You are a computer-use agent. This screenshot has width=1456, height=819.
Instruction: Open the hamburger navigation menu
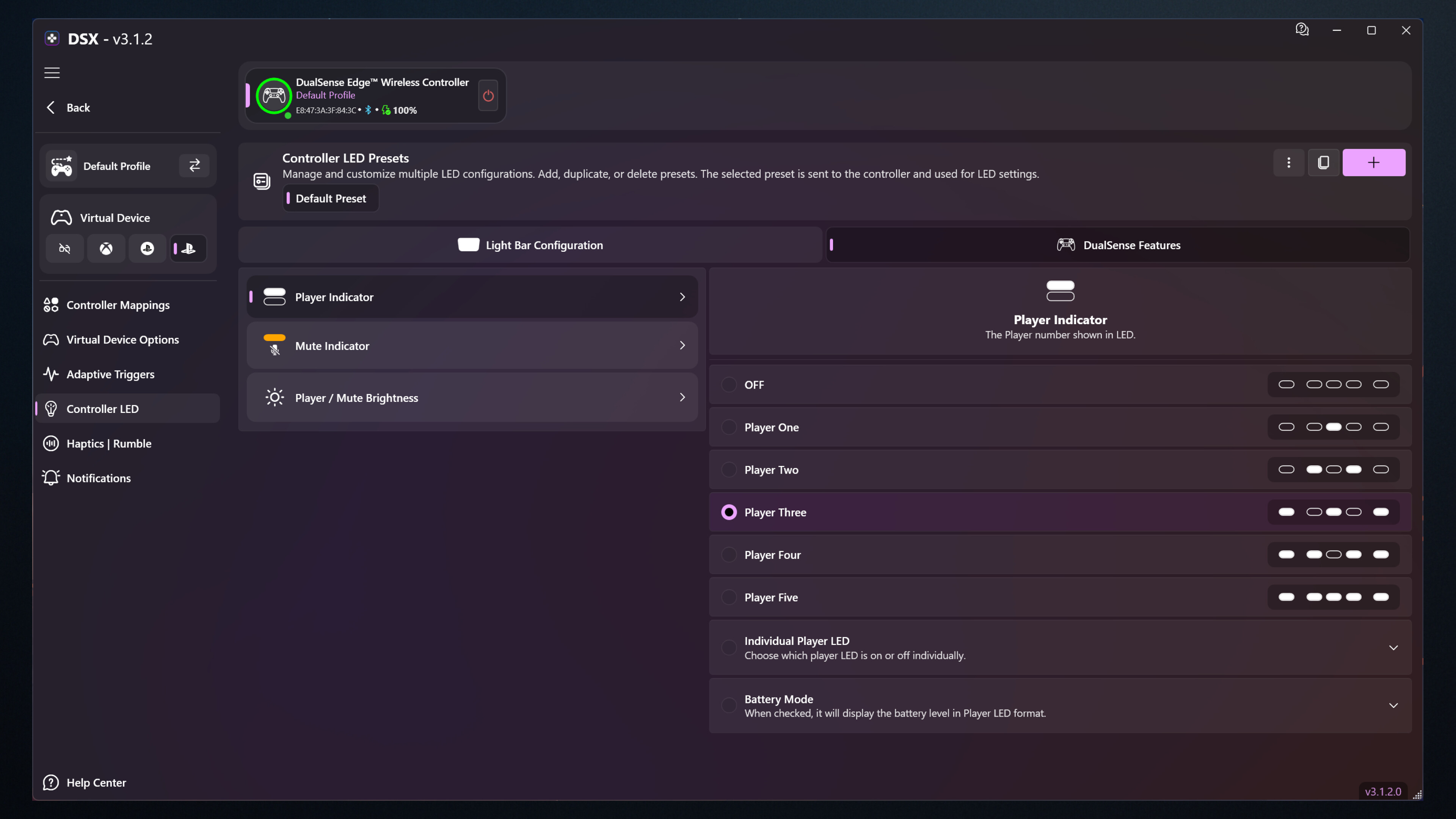pyautogui.click(x=52, y=72)
